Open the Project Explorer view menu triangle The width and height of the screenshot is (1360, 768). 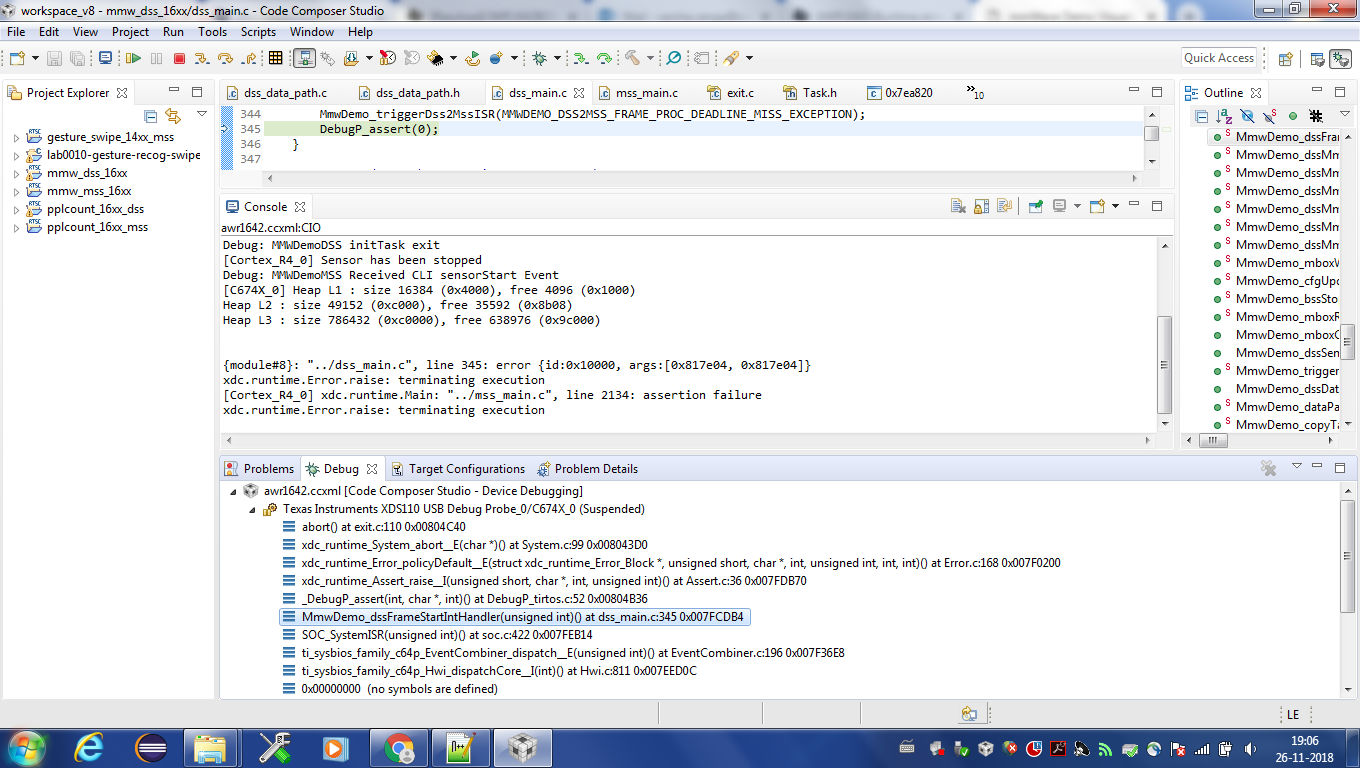point(202,114)
